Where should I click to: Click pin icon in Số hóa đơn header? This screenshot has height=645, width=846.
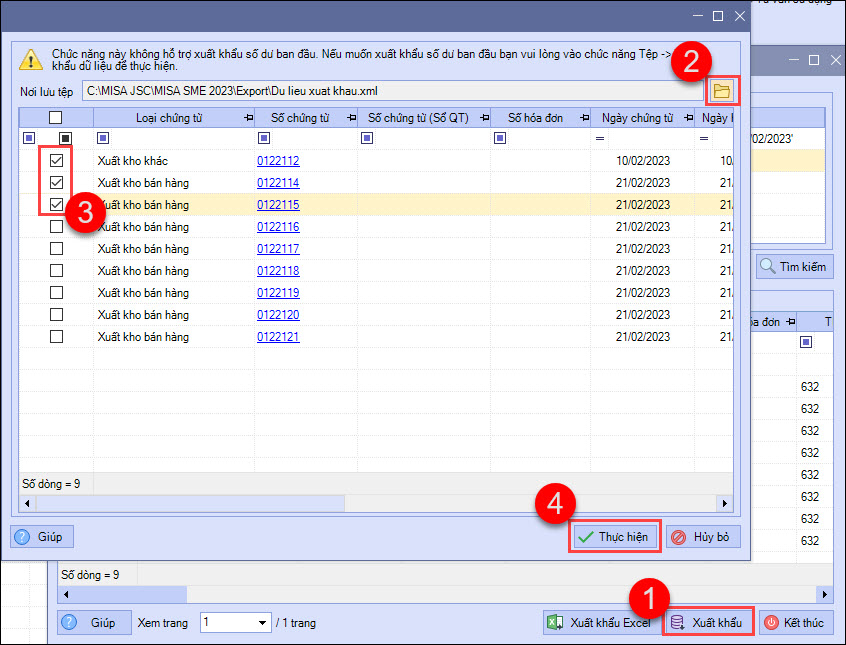[x=581, y=118]
